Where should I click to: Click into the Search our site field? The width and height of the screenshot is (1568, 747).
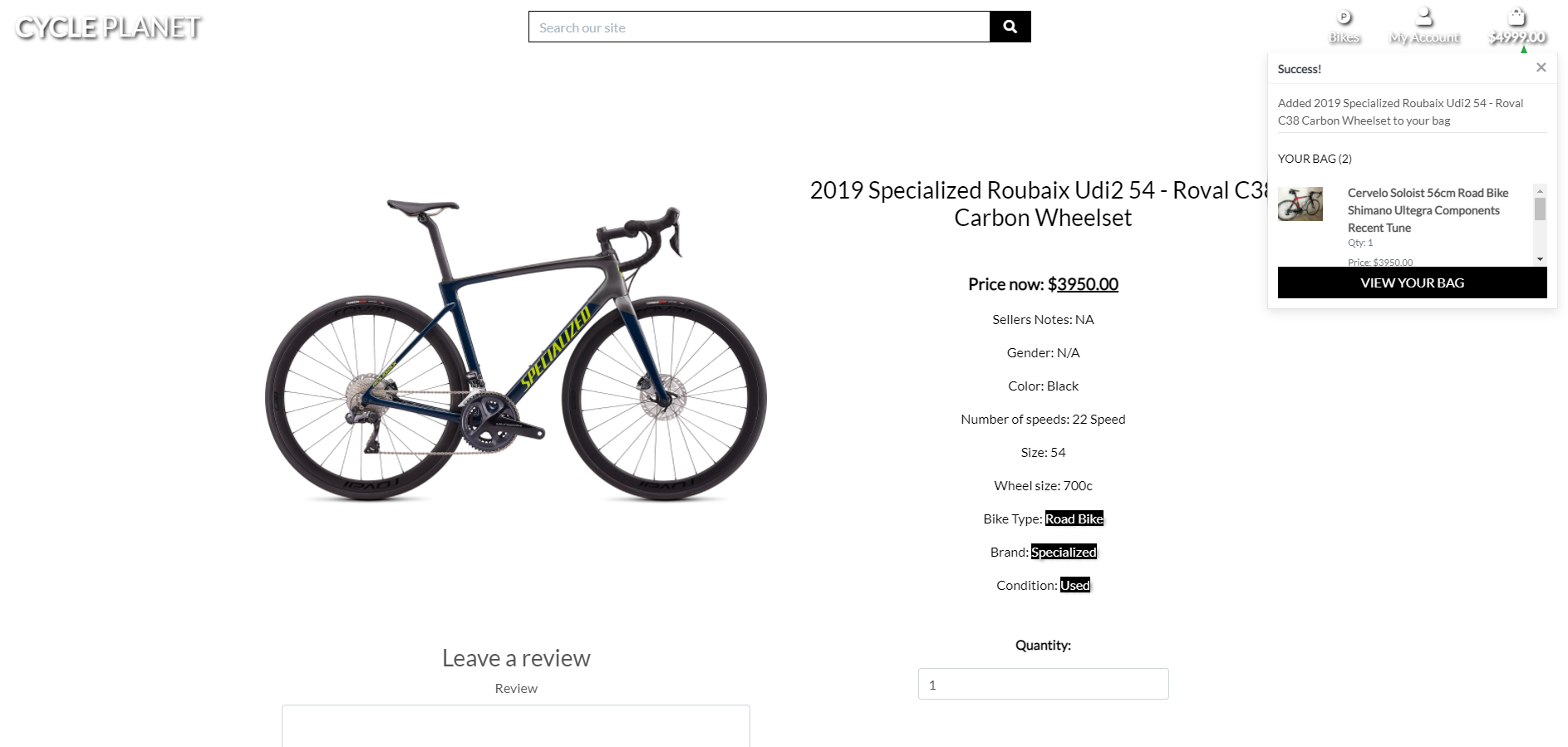click(x=759, y=27)
